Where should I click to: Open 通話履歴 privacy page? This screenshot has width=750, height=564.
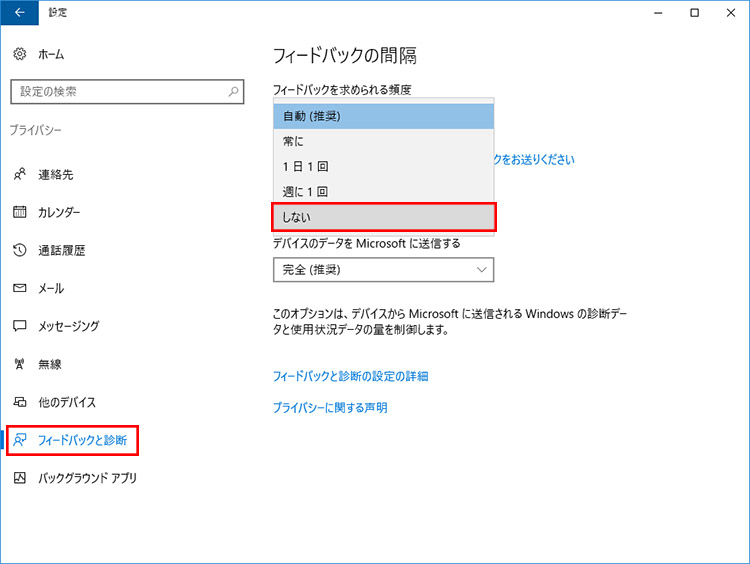(x=62, y=251)
